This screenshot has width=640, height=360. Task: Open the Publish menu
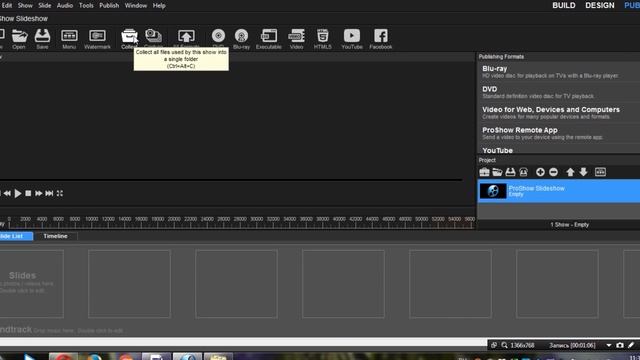click(109, 6)
